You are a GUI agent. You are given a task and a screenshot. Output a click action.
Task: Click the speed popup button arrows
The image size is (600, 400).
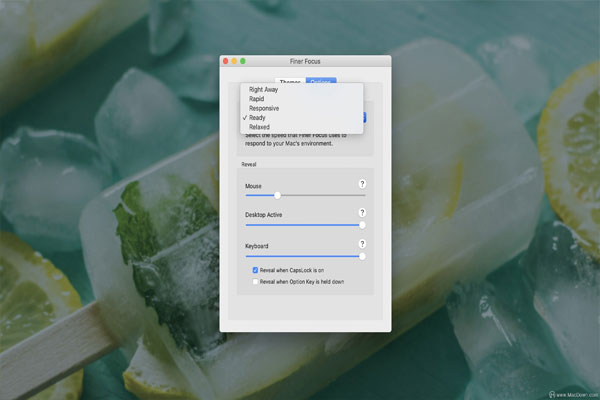pyautogui.click(x=362, y=117)
